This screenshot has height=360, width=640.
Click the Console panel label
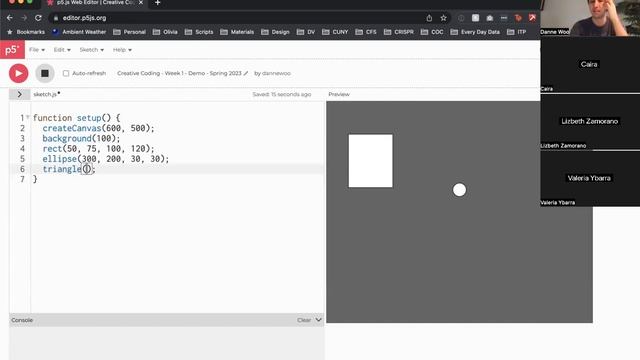(x=22, y=320)
